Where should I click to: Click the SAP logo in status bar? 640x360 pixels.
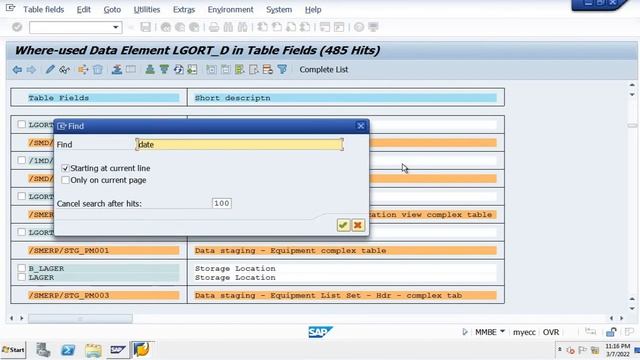(x=320, y=332)
